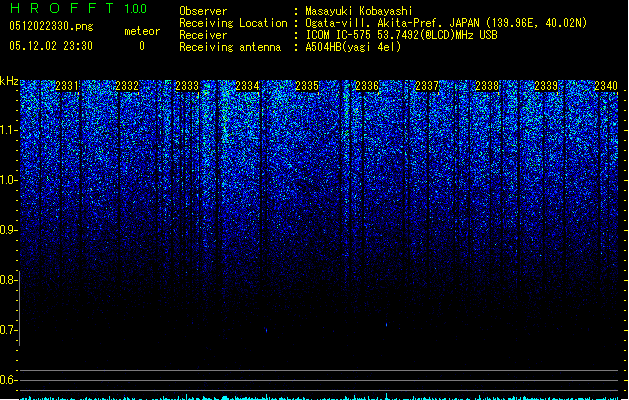Click the 0.8 frequency axis label
Screen dimensions: 629x400
tap(9, 280)
